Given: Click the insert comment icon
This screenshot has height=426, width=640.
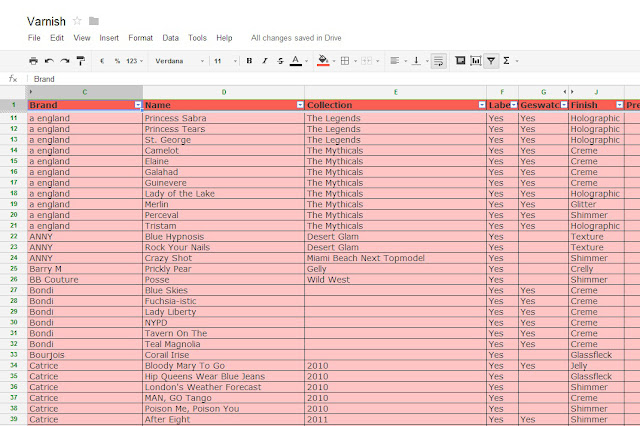Looking at the screenshot, I should [460, 61].
